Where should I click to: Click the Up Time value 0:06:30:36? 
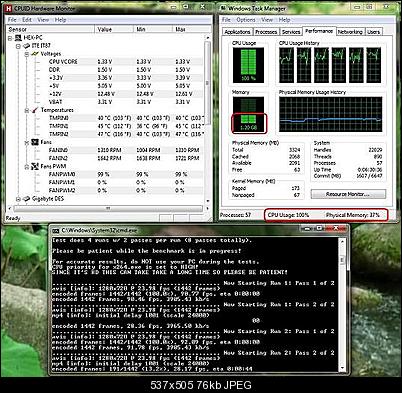point(370,169)
